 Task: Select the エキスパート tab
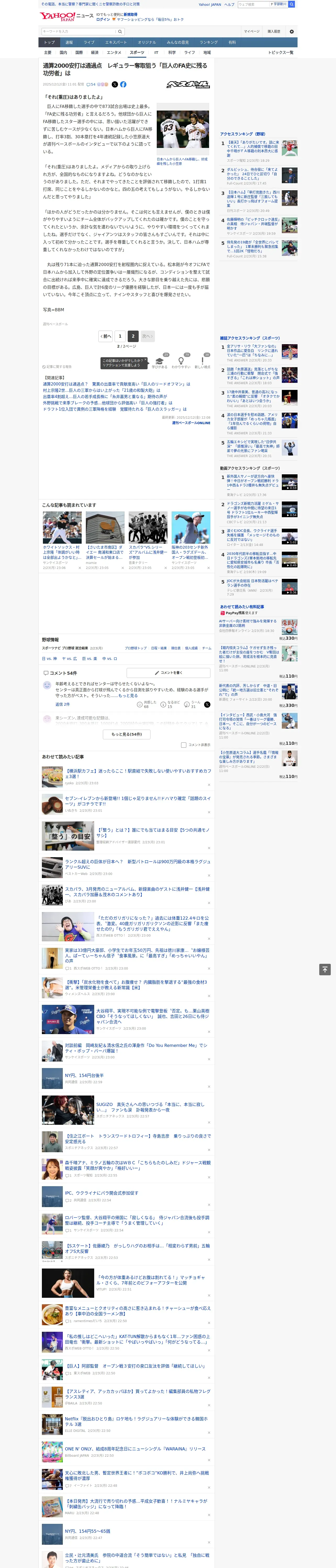(116, 43)
